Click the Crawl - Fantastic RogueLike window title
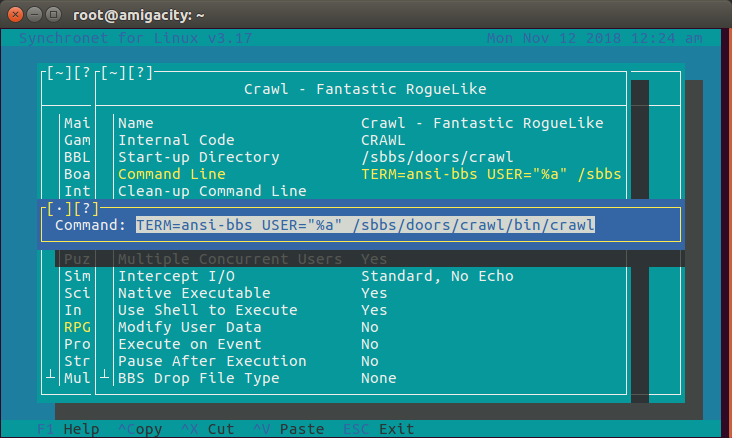The width and height of the screenshot is (732, 438). 365,89
